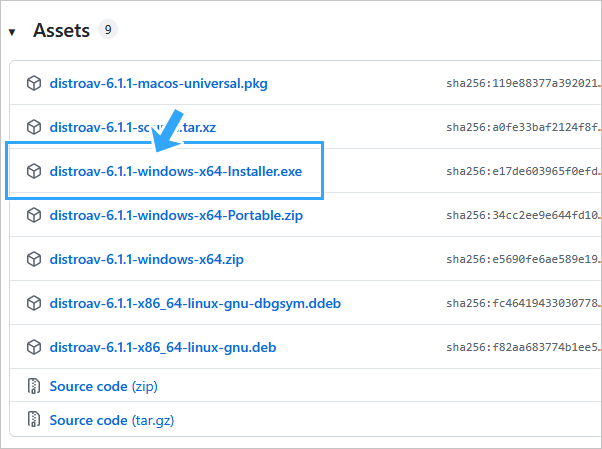Click the sha256 hash for the Installer.exe
This screenshot has height=449, width=602.
tap(523, 172)
